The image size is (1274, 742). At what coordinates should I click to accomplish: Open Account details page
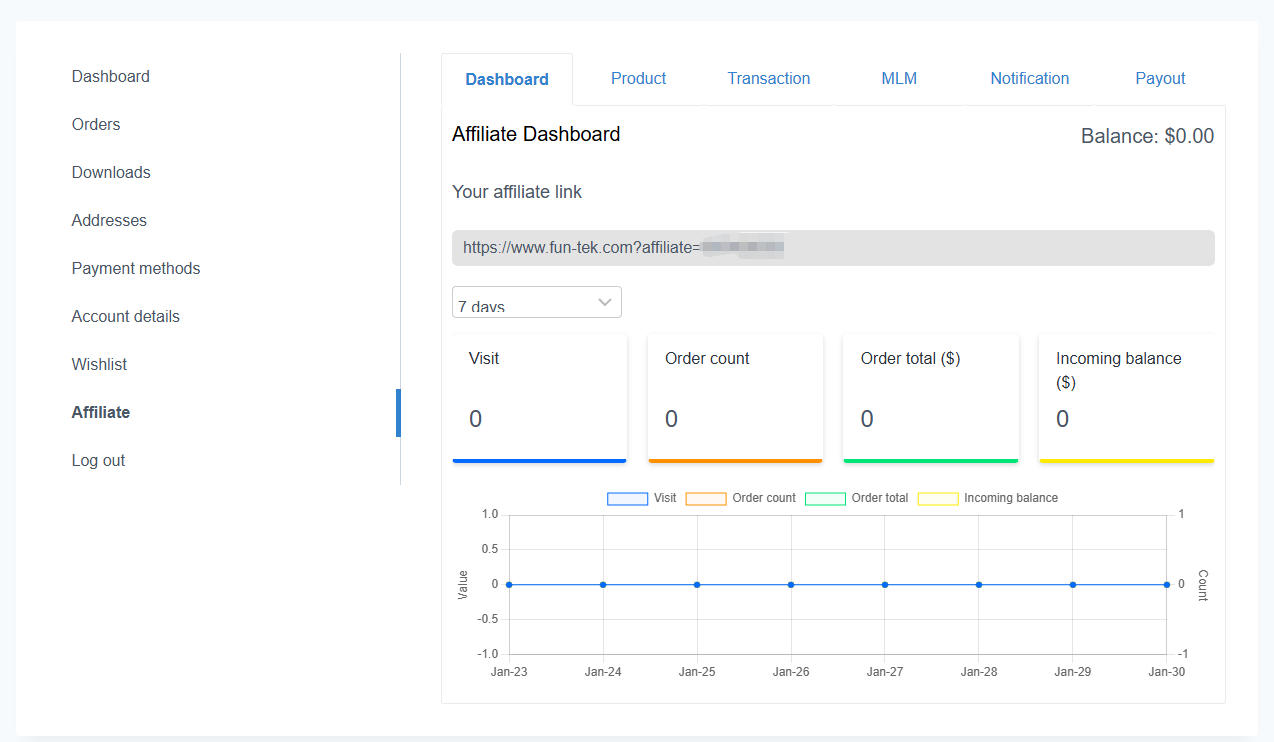tap(126, 317)
